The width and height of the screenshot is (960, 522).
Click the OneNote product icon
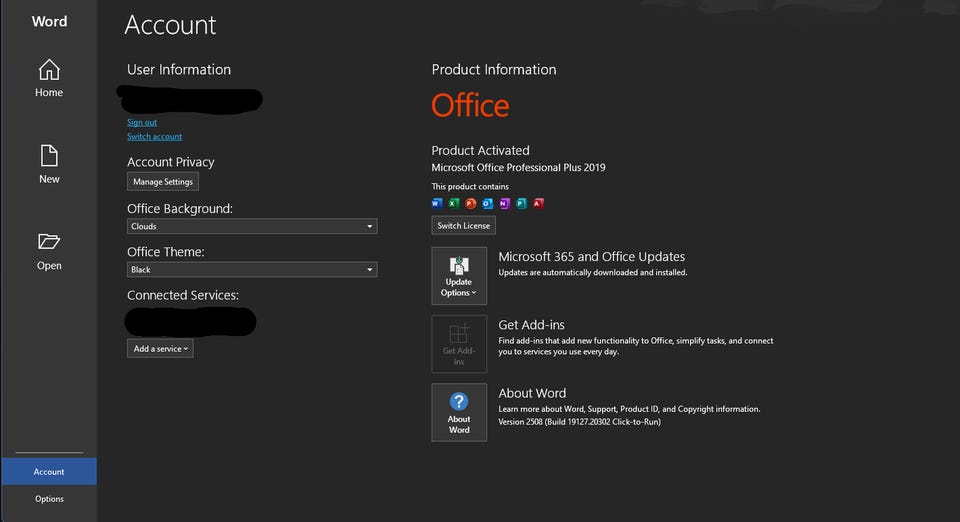tap(504, 203)
